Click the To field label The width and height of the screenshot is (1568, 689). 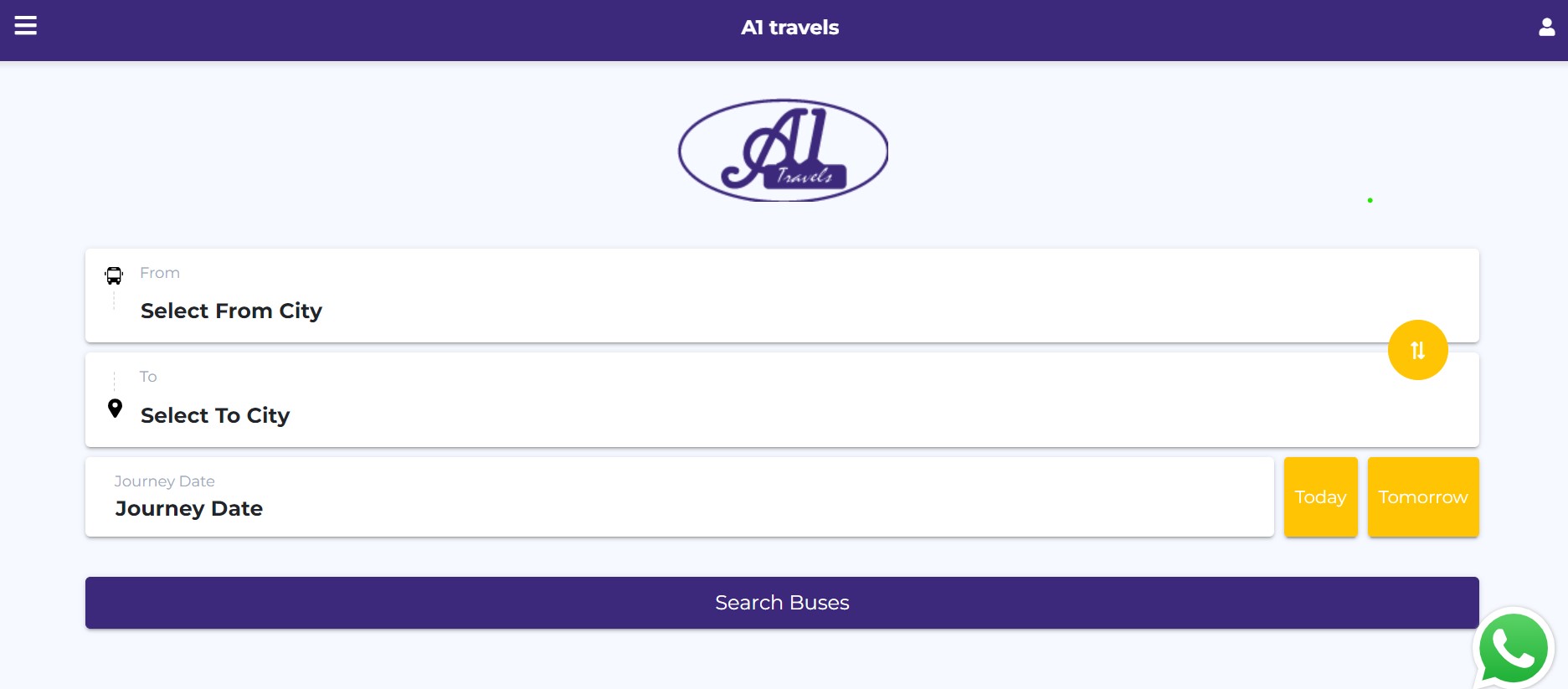tap(148, 377)
